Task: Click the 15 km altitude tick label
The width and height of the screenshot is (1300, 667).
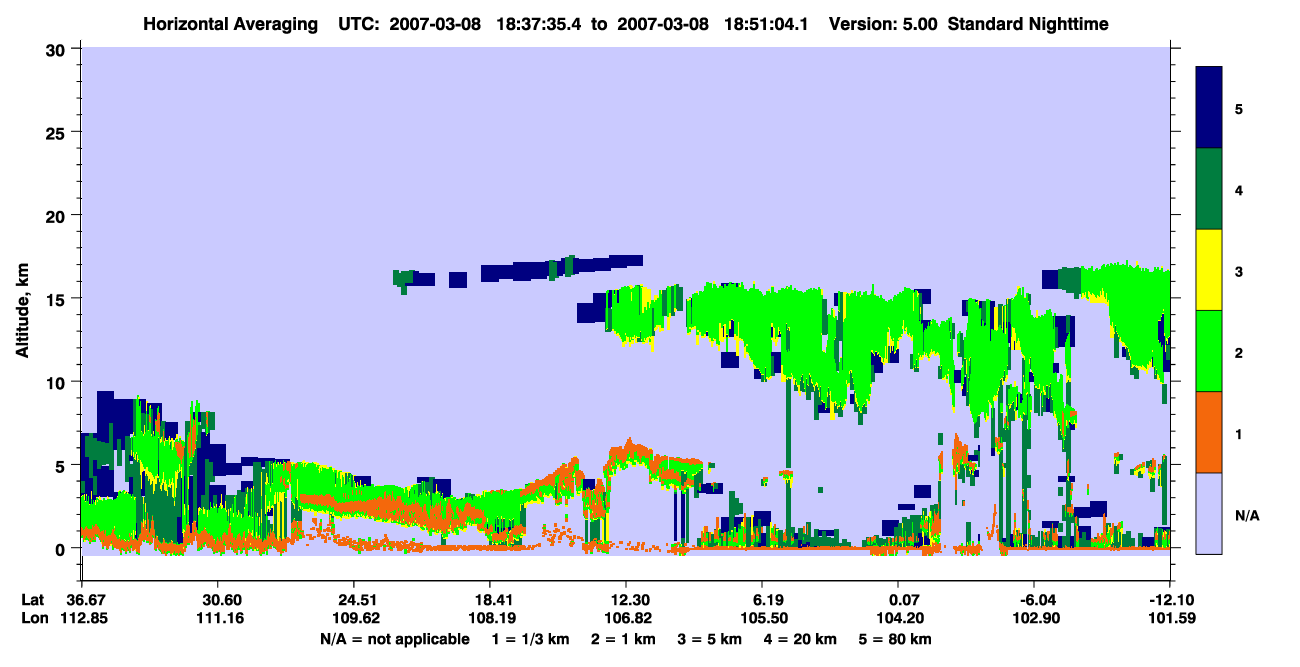Action: [x=58, y=299]
